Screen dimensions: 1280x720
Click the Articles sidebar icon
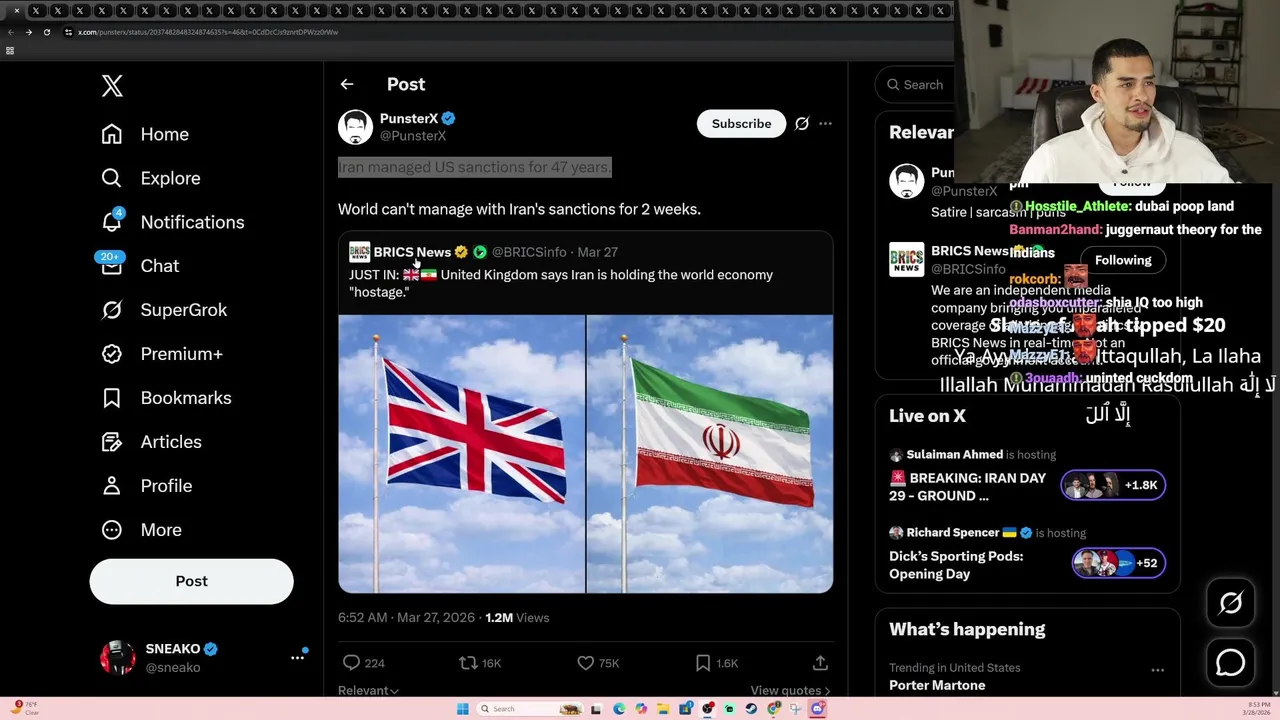coord(111,442)
